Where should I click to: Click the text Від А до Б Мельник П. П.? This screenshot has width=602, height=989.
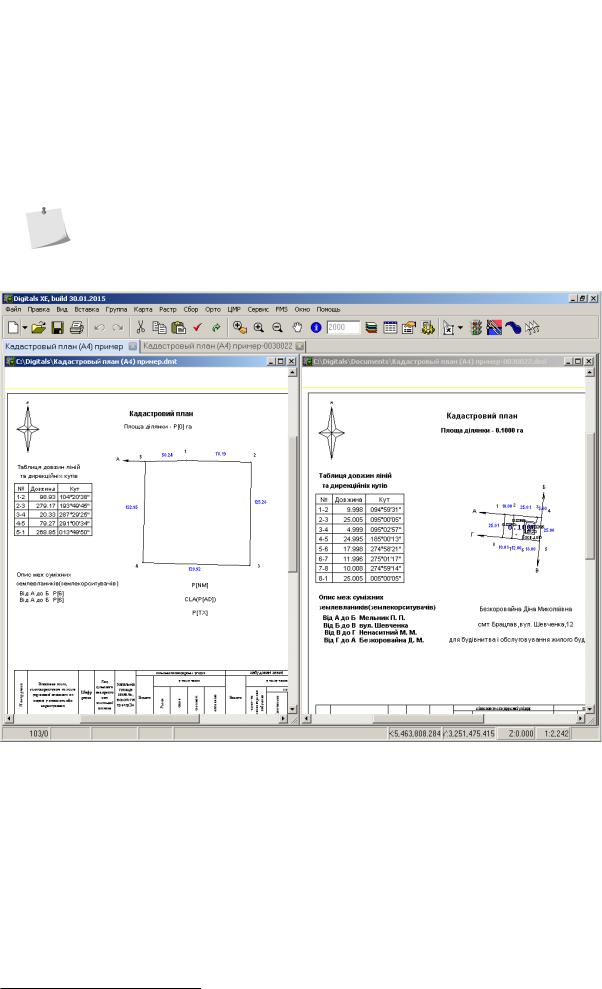[x=363, y=617]
